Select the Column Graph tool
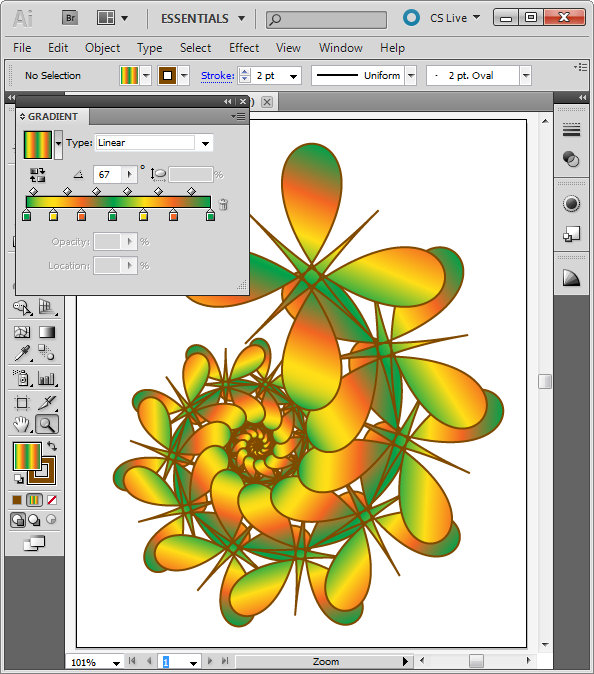Image resolution: width=594 pixels, height=674 pixels. [46, 378]
